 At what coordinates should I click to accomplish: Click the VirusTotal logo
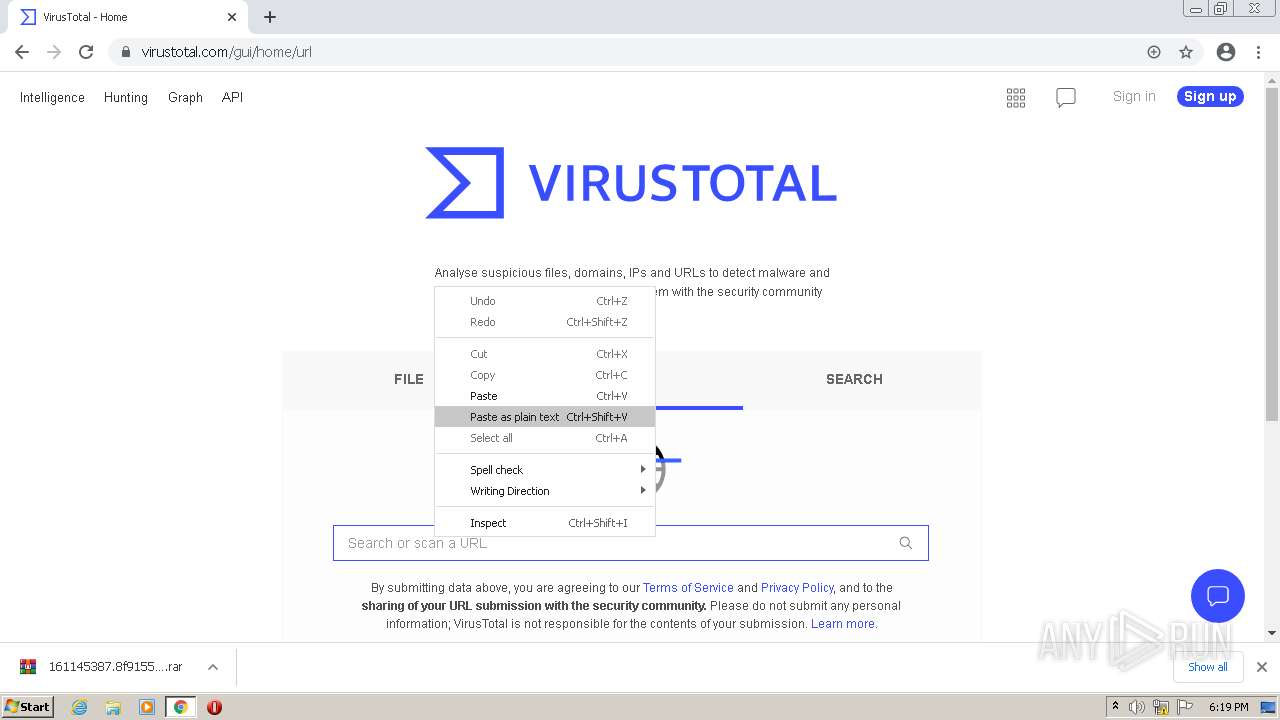(x=631, y=183)
